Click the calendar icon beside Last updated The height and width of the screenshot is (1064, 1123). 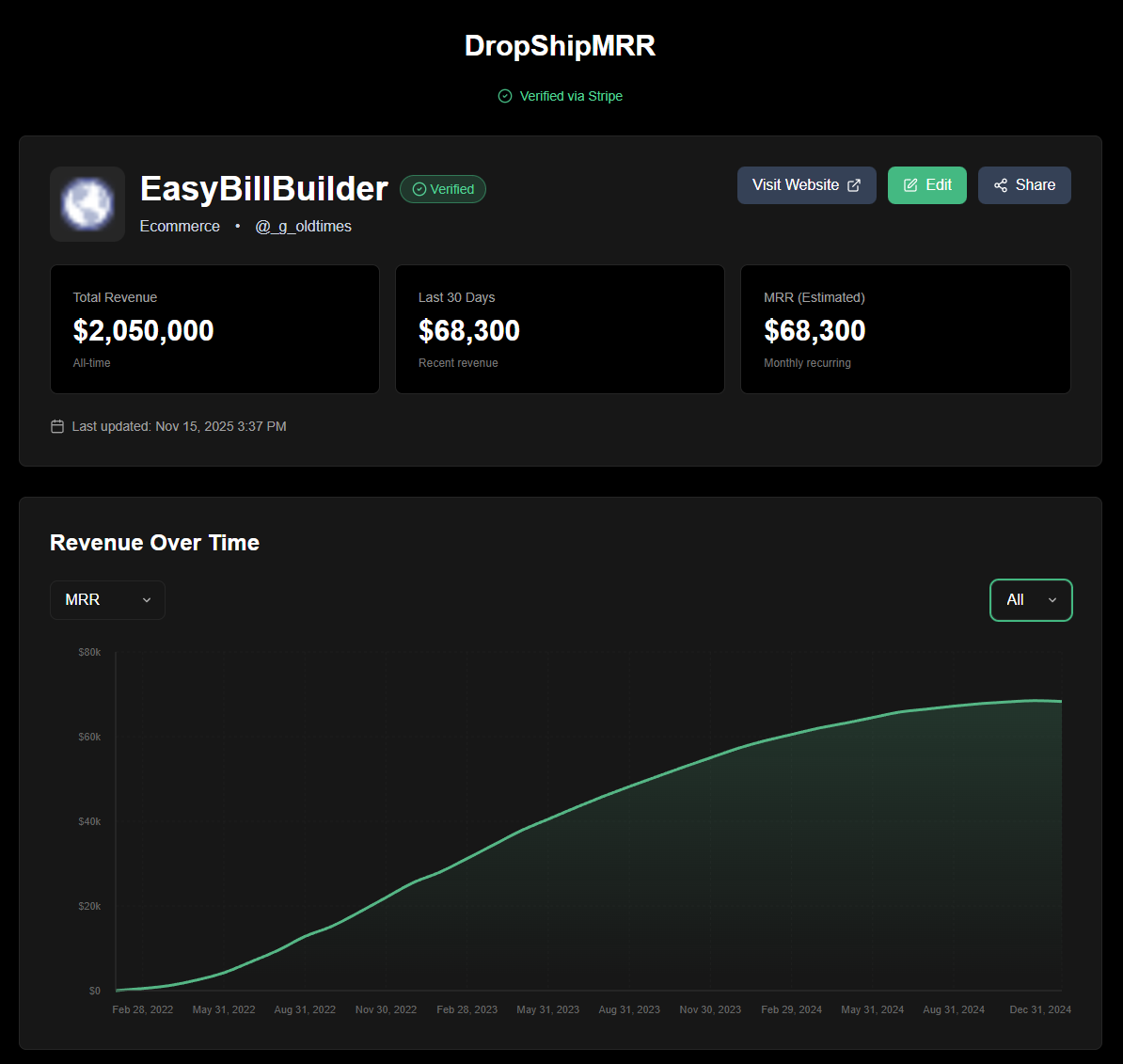(x=57, y=425)
